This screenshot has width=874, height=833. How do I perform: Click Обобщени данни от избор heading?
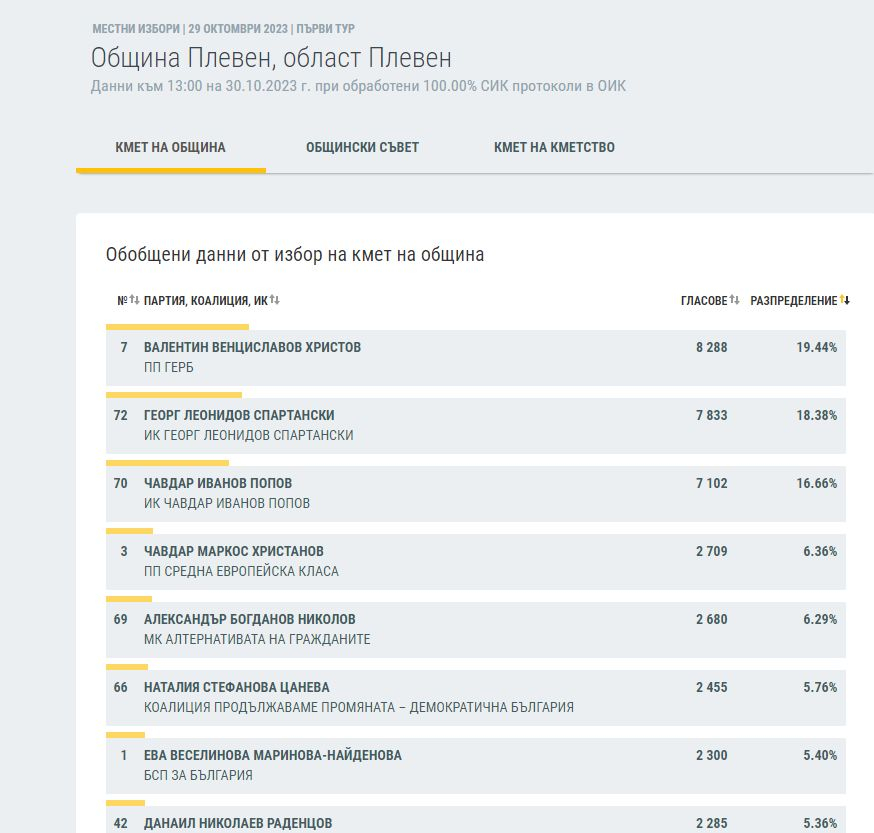pyautogui.click(x=295, y=255)
